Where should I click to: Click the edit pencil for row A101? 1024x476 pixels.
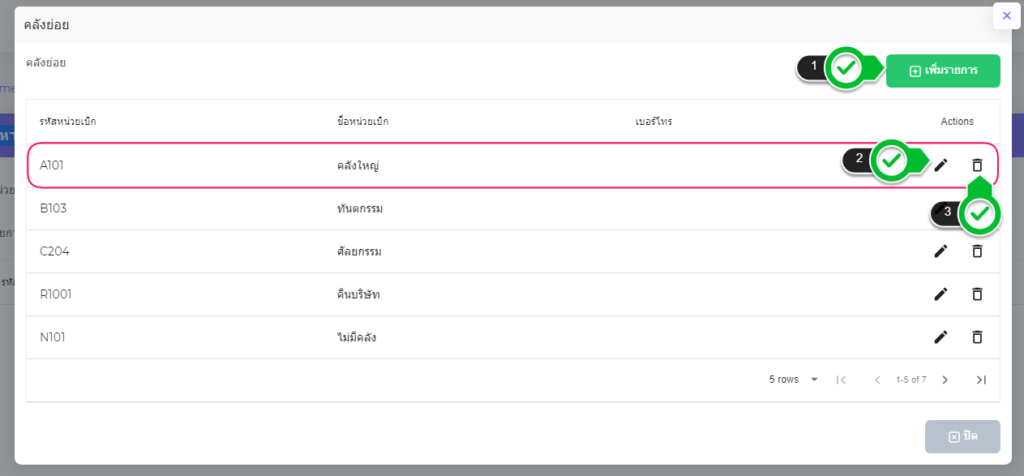pos(940,165)
